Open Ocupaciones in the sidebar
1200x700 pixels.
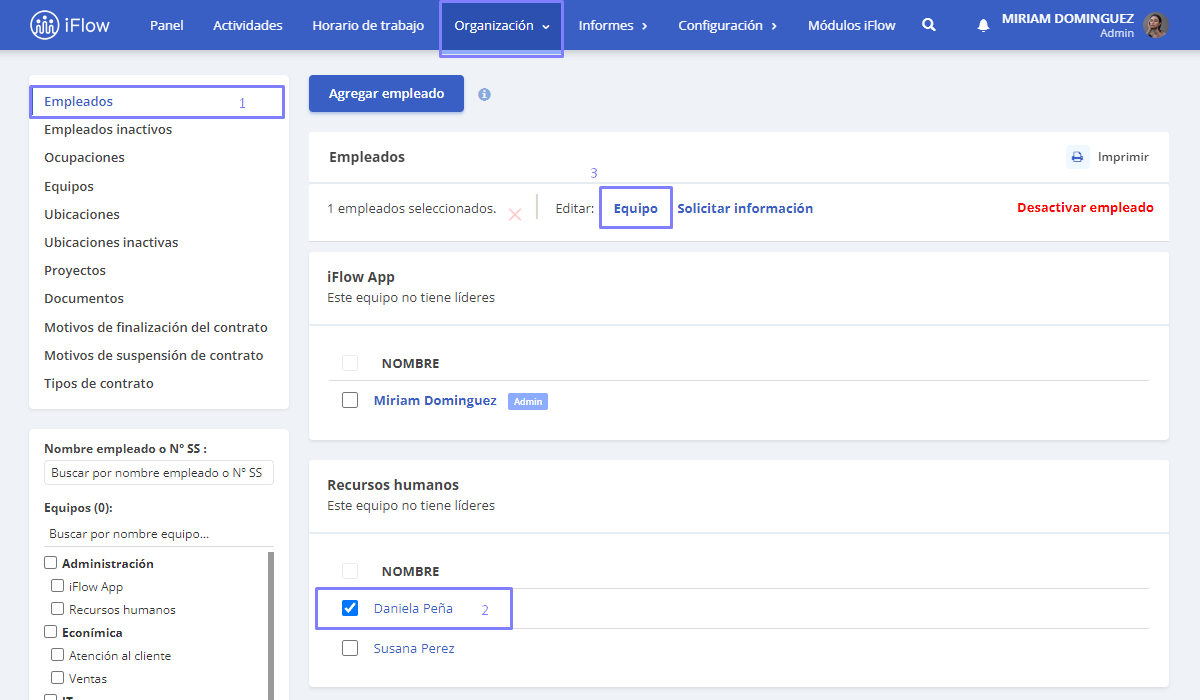point(84,157)
